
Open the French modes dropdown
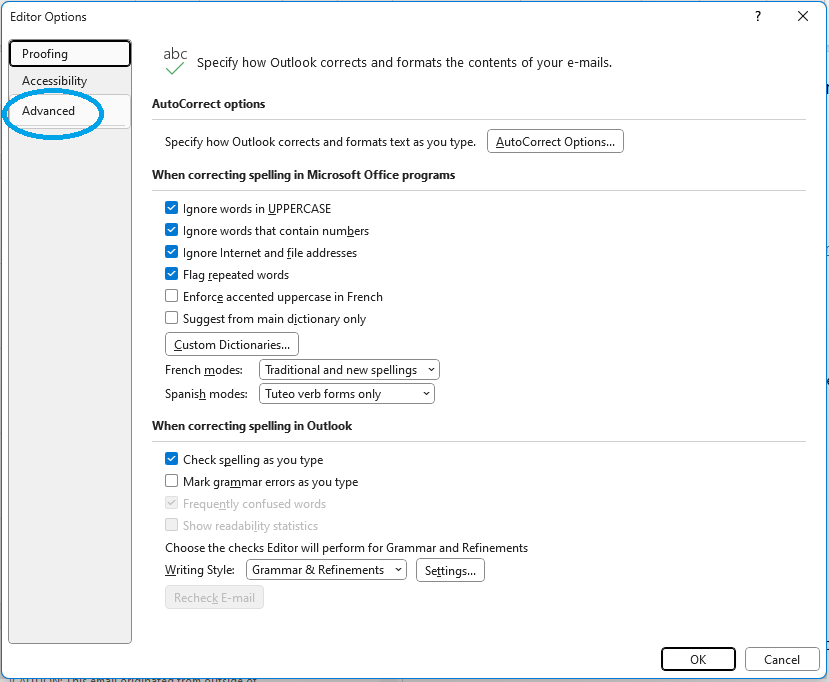(349, 370)
